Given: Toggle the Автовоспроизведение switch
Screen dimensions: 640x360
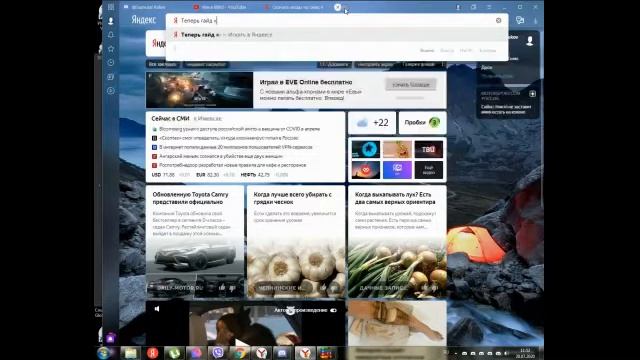Looking at the screenshot, I should pos(333,310).
